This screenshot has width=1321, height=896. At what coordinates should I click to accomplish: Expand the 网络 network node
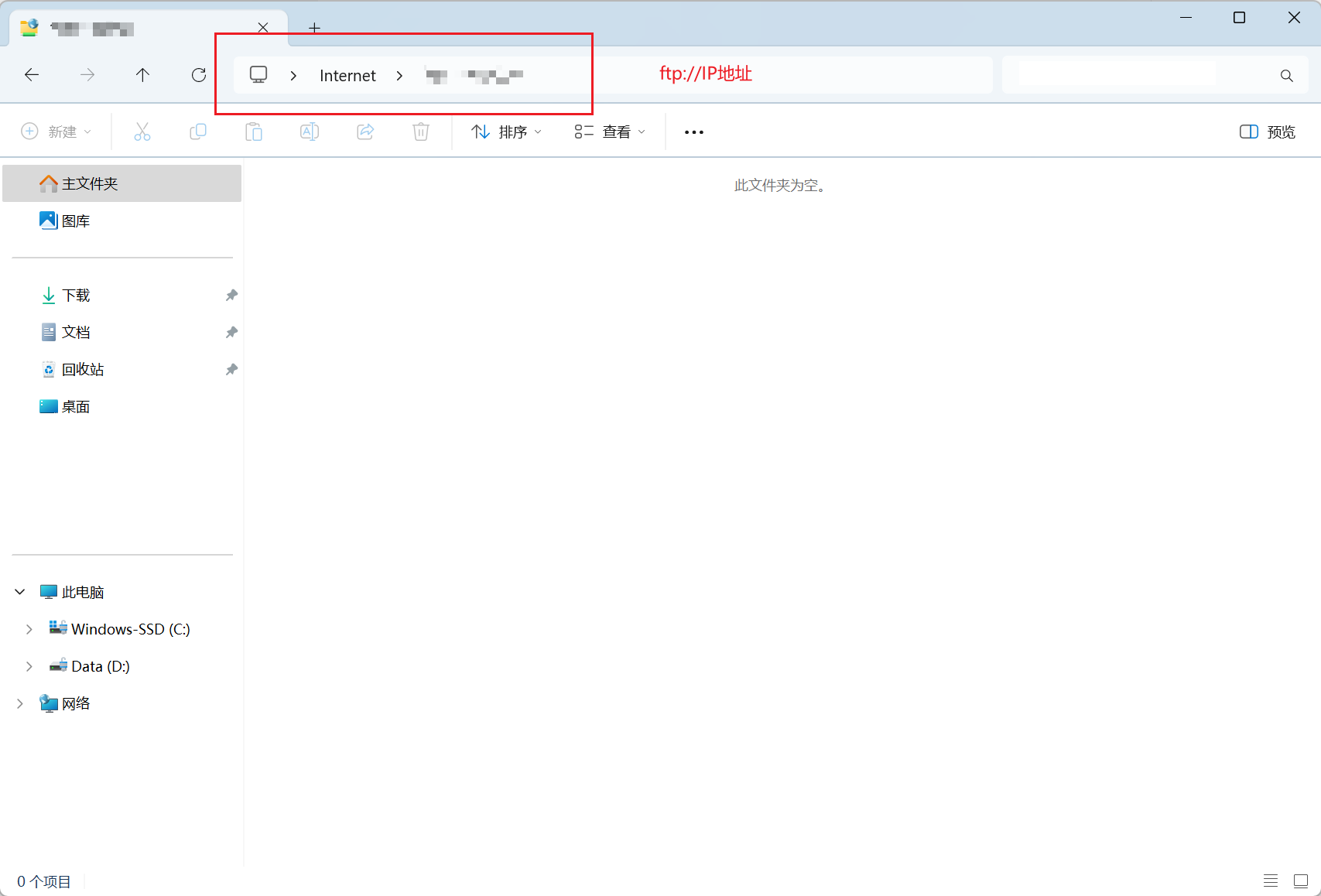click(20, 703)
